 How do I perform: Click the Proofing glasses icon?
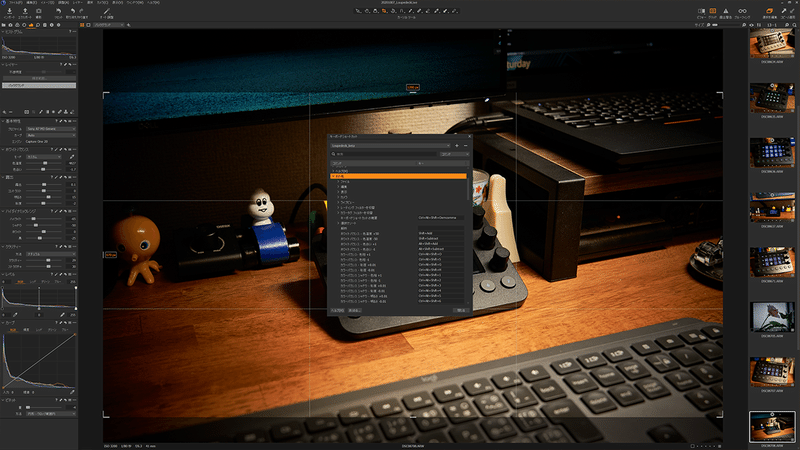coord(742,11)
